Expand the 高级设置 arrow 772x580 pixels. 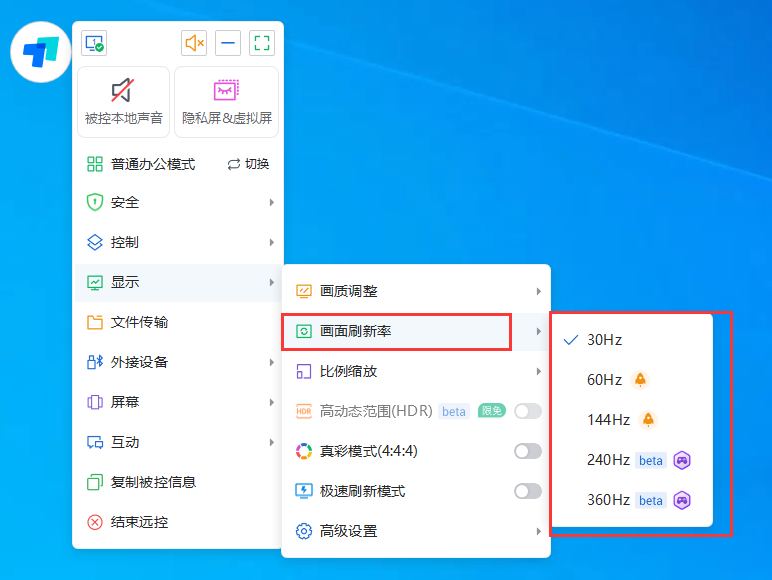tap(539, 531)
